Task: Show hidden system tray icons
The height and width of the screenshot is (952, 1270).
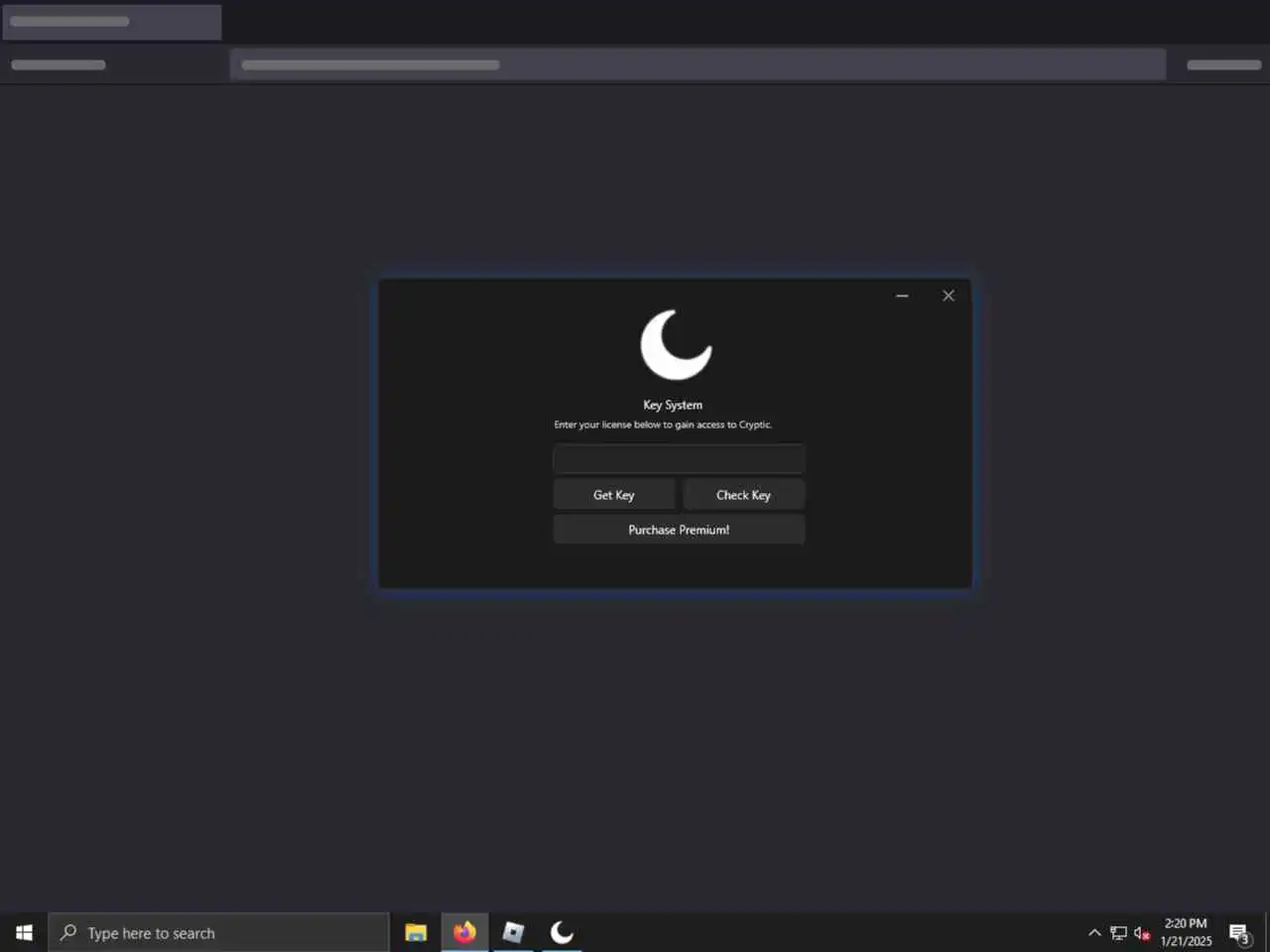Action: [1094, 932]
